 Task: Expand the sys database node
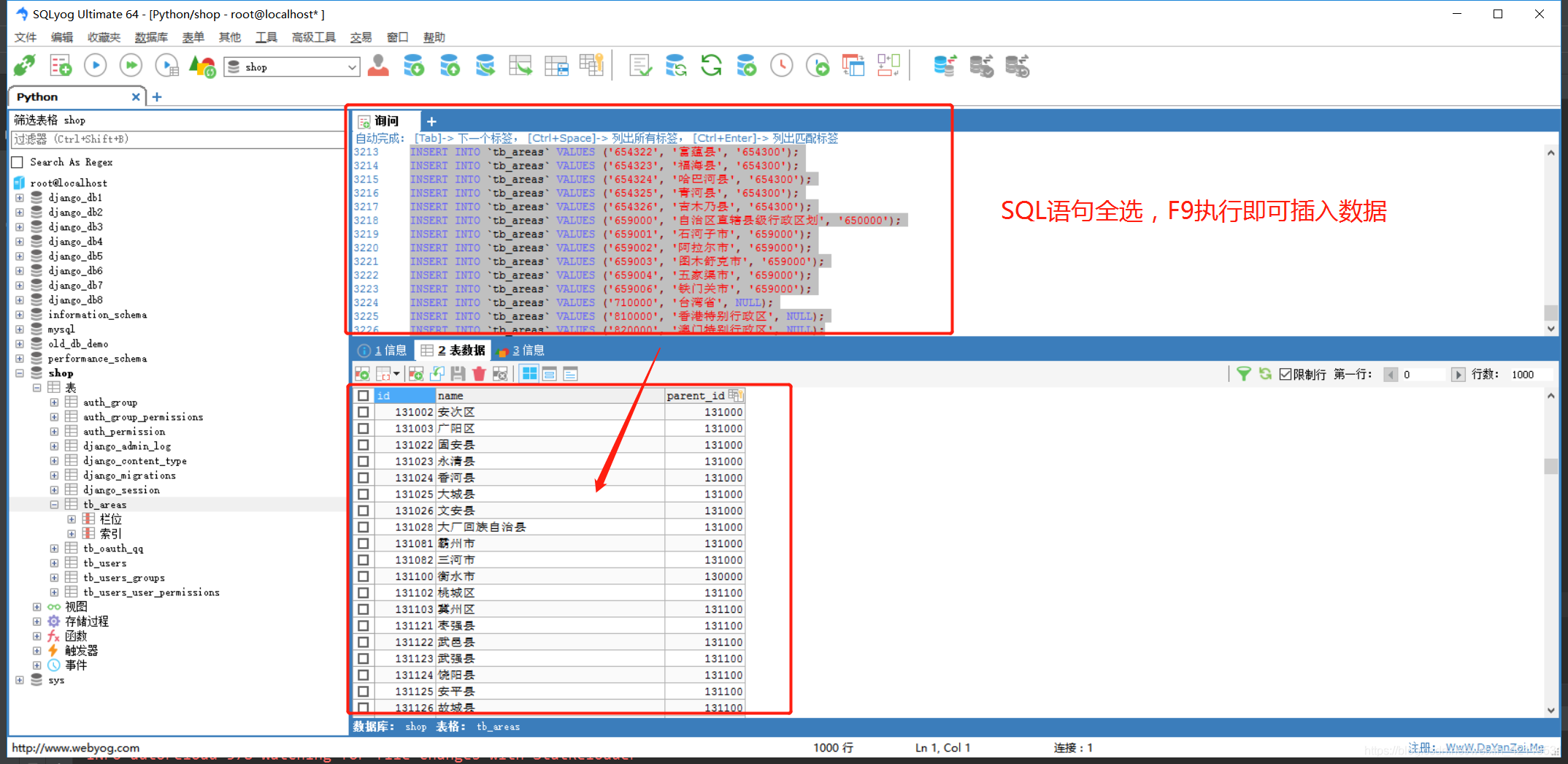coord(20,680)
